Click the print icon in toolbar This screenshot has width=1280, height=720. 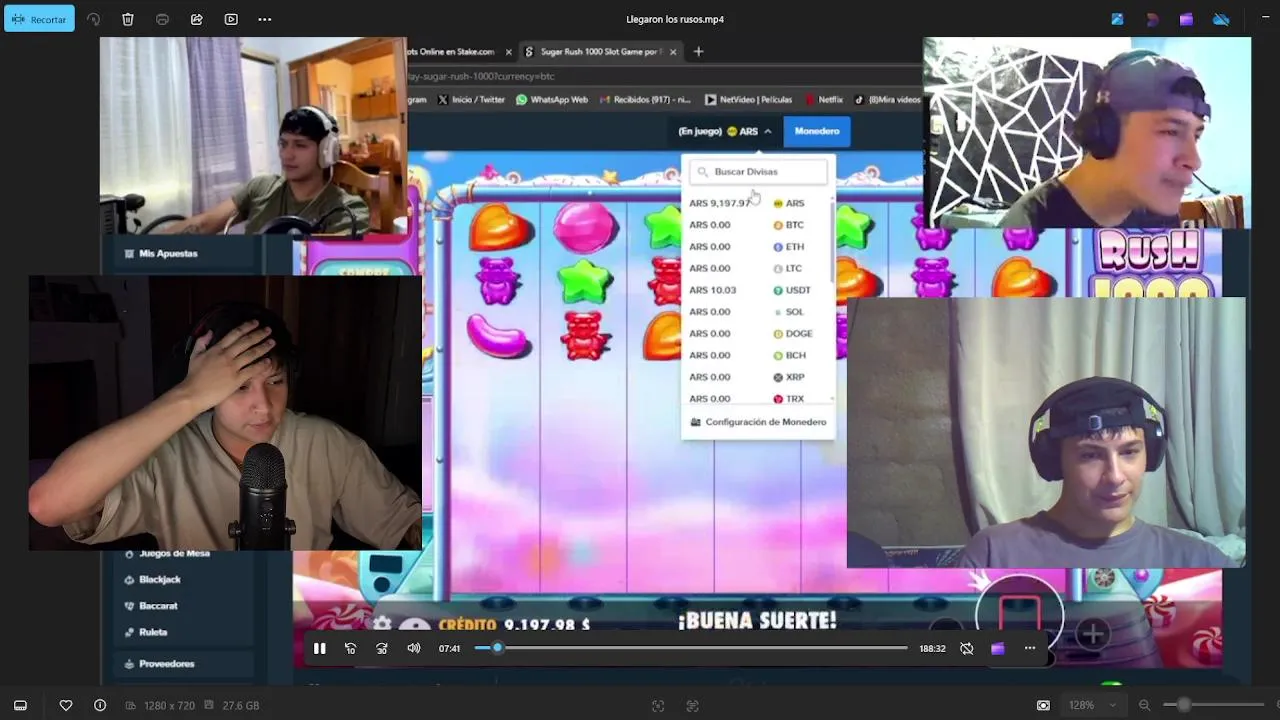(162, 19)
